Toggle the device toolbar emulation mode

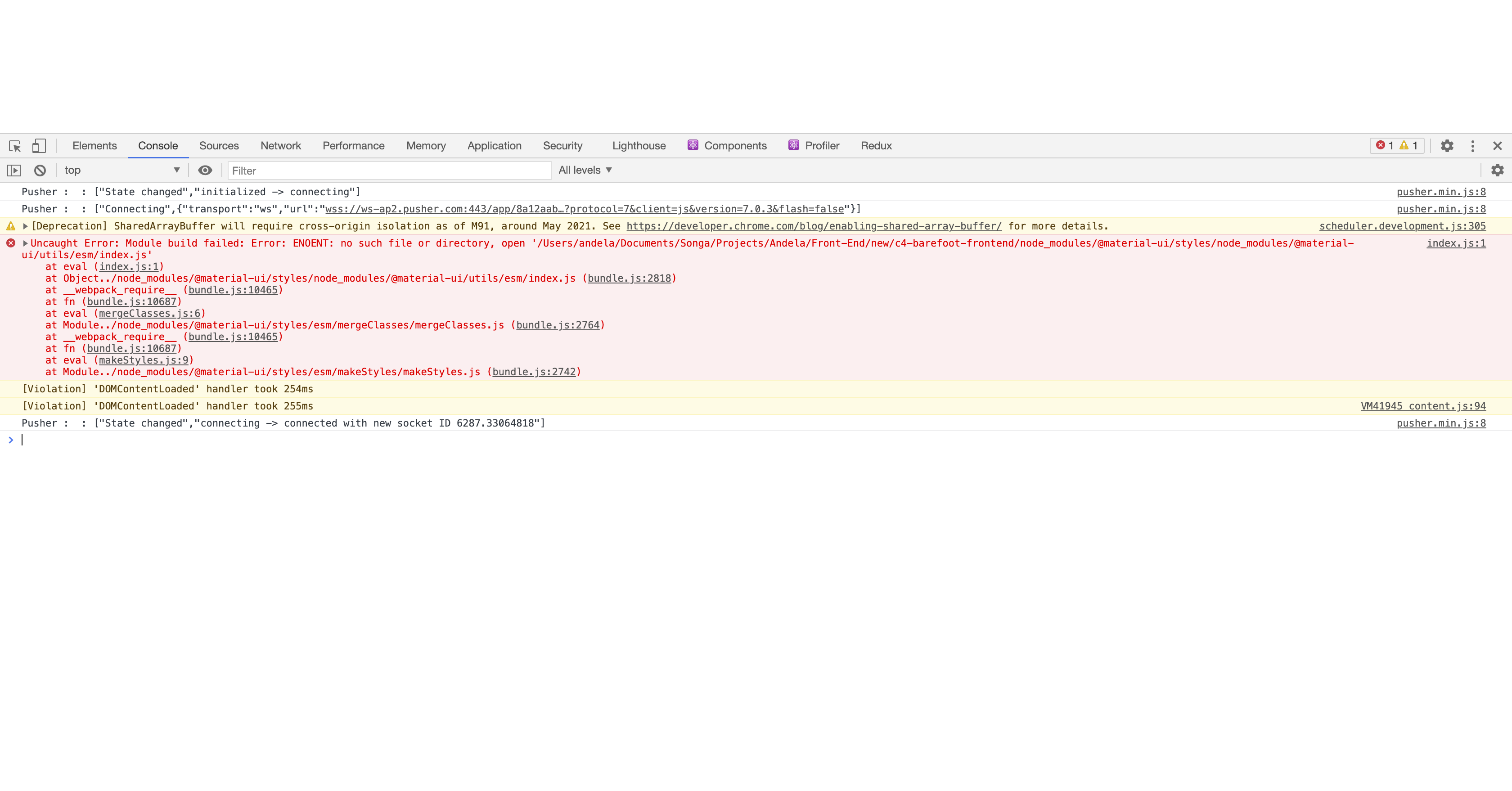coord(39,145)
